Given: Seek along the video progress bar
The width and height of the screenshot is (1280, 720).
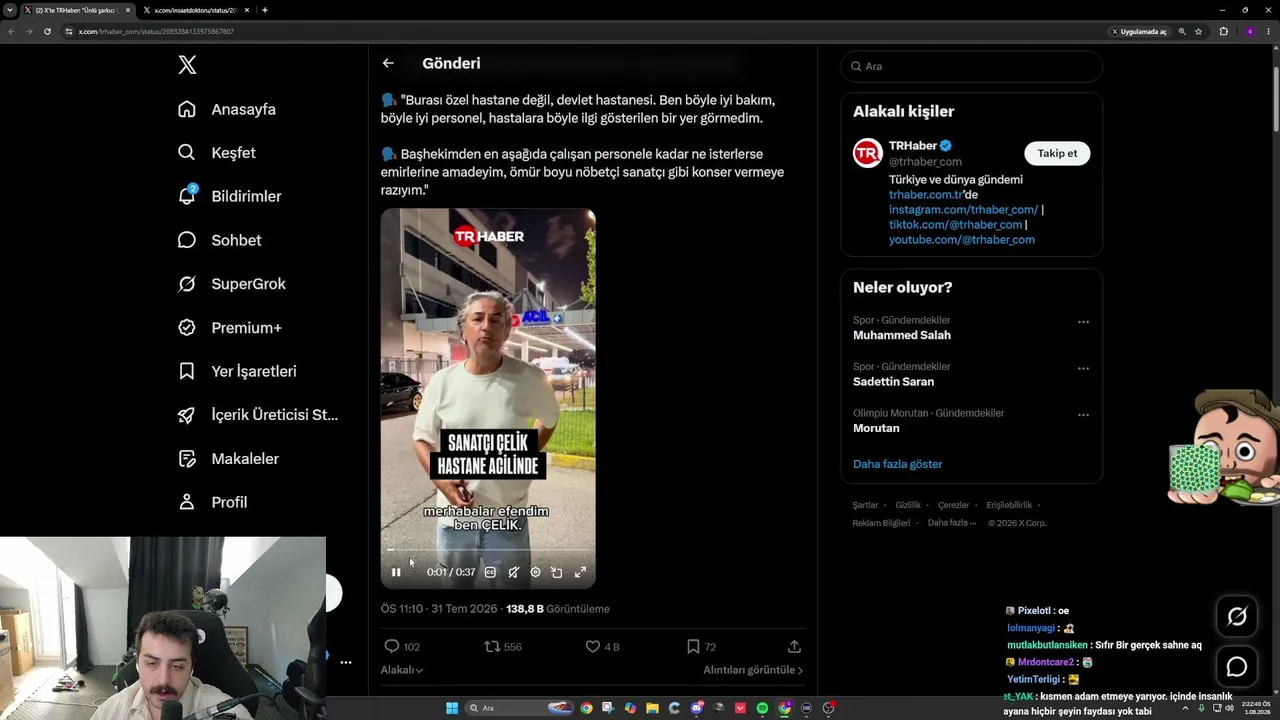Looking at the screenshot, I should click(x=488, y=550).
